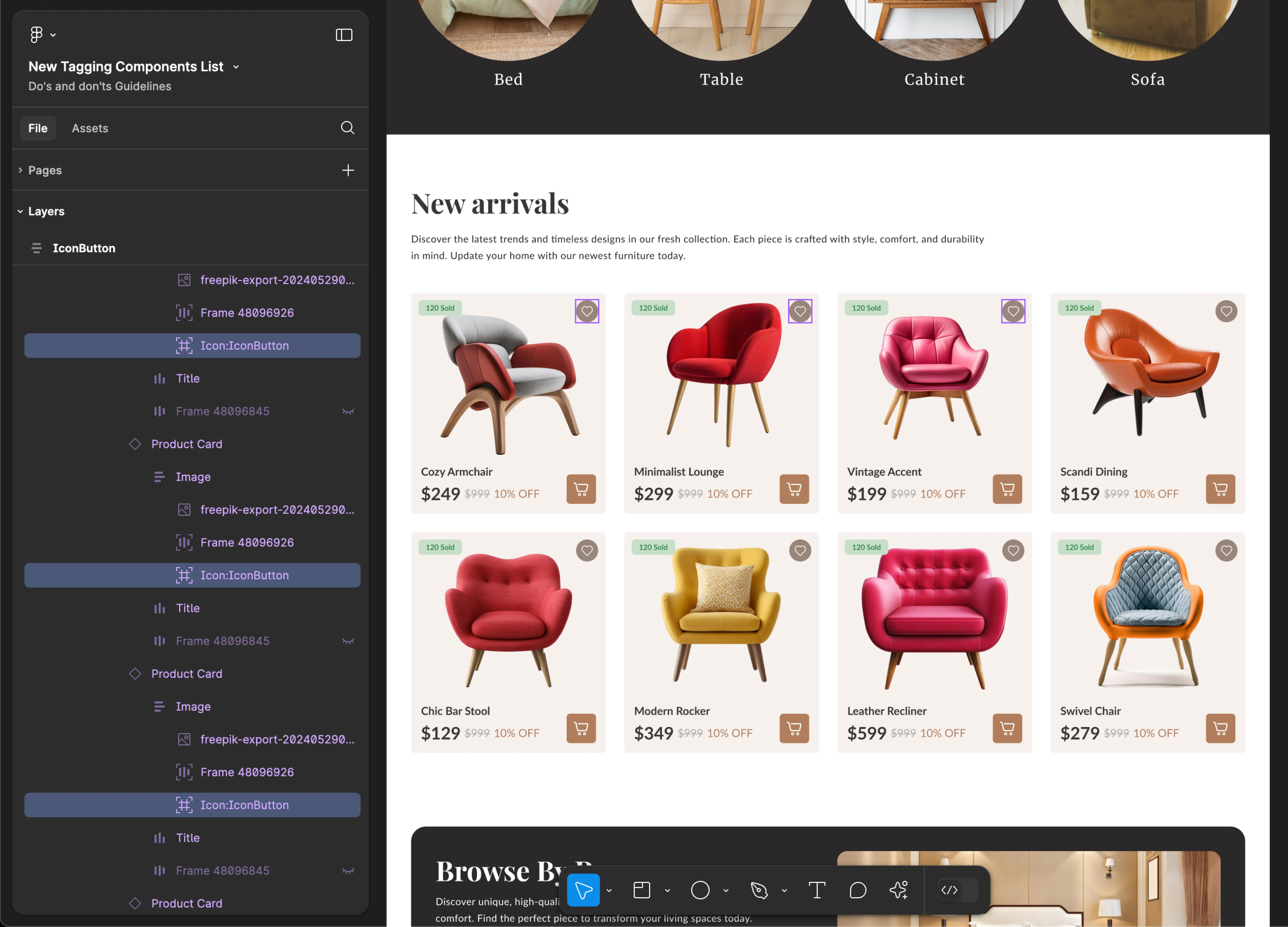1288x927 pixels.
Task: Select the Frame tool
Action: pyautogui.click(x=642, y=890)
